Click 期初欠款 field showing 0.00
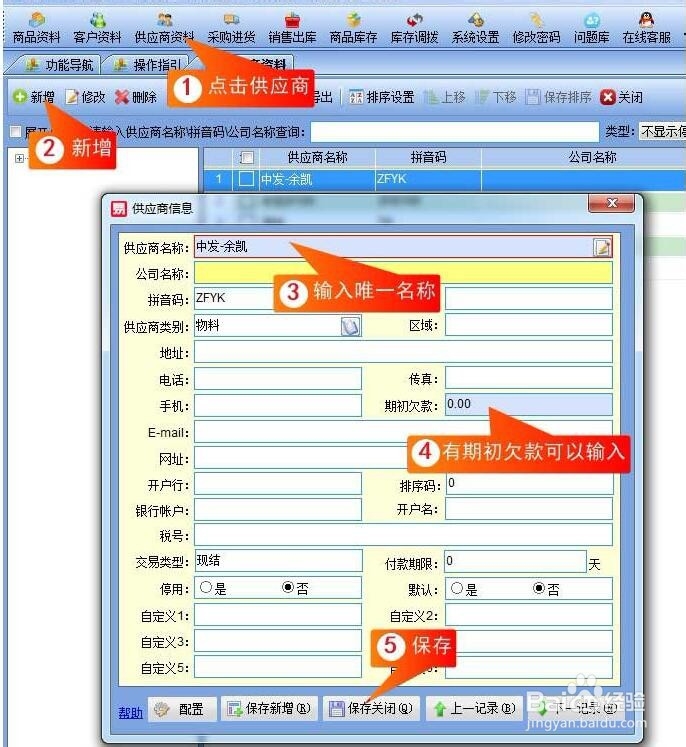The height and width of the screenshot is (747, 686). click(529, 404)
